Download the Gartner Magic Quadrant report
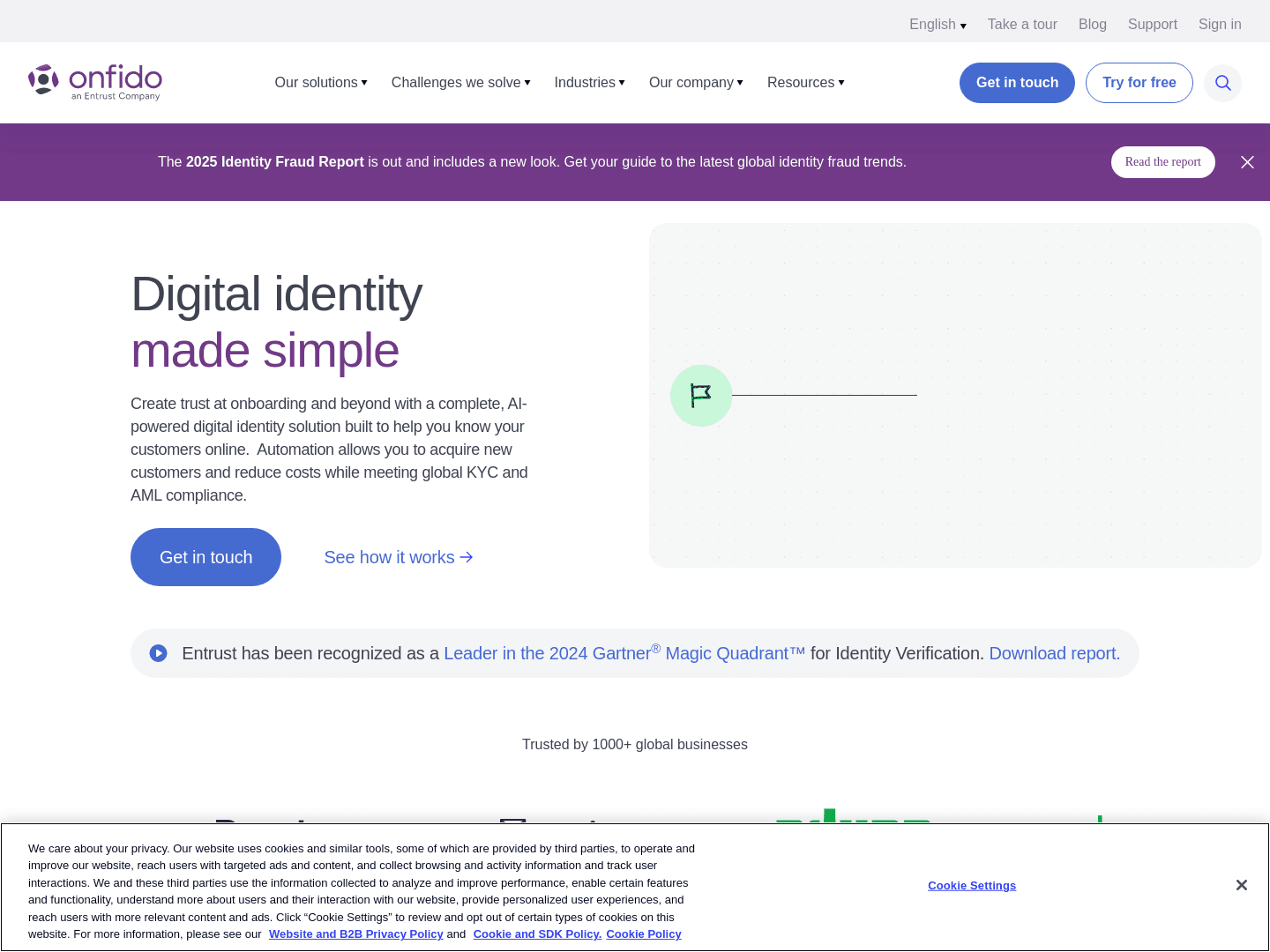 tap(1053, 653)
